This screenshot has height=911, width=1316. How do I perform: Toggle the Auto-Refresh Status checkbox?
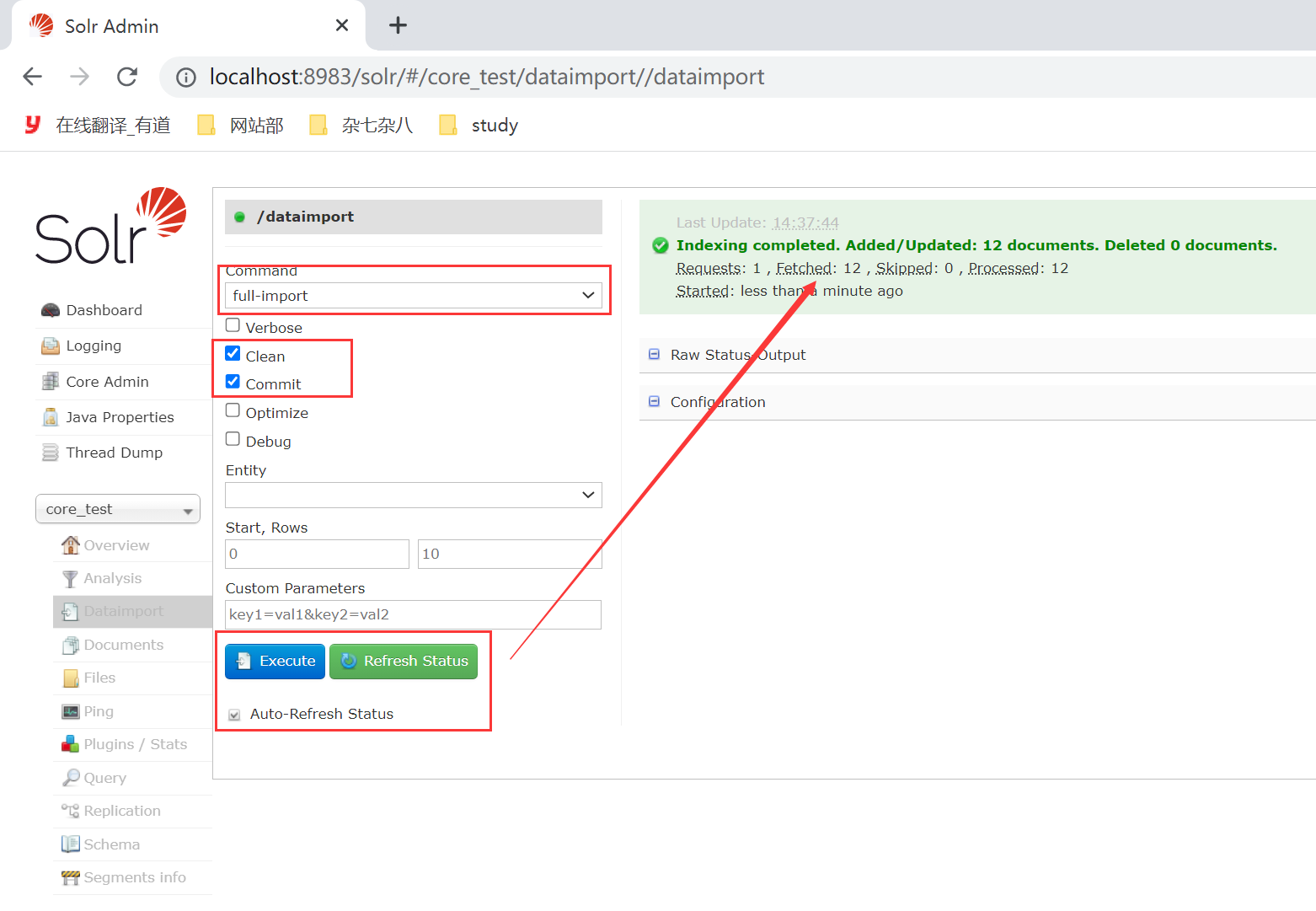[234, 715]
